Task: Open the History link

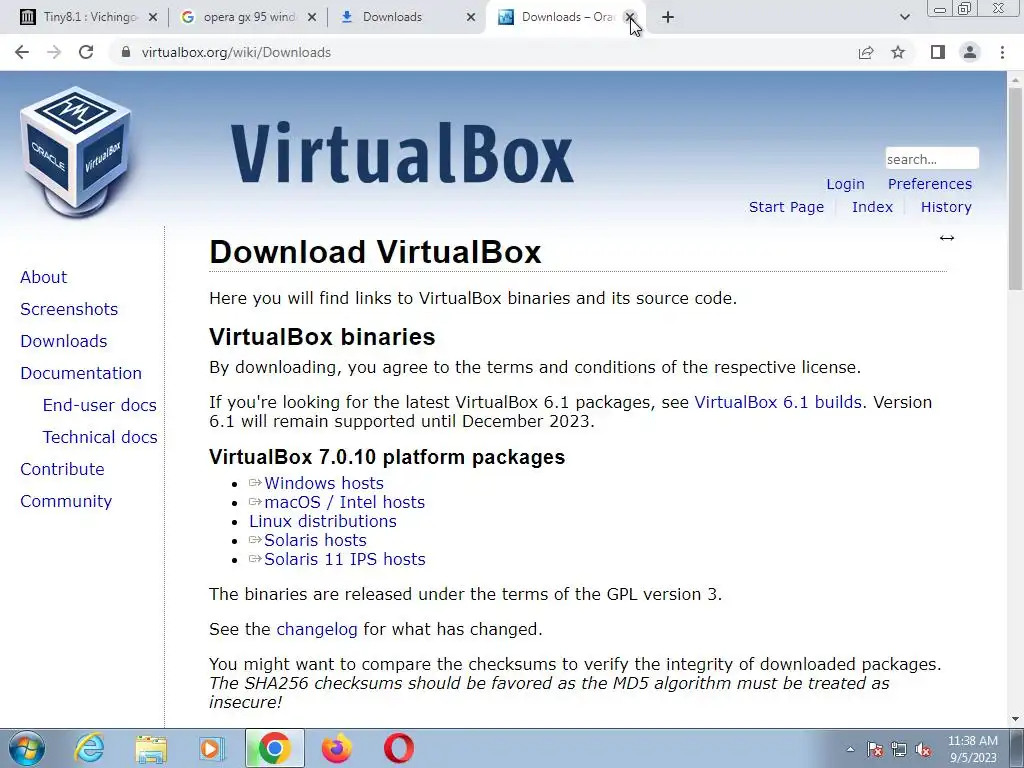Action: pyautogui.click(x=946, y=207)
